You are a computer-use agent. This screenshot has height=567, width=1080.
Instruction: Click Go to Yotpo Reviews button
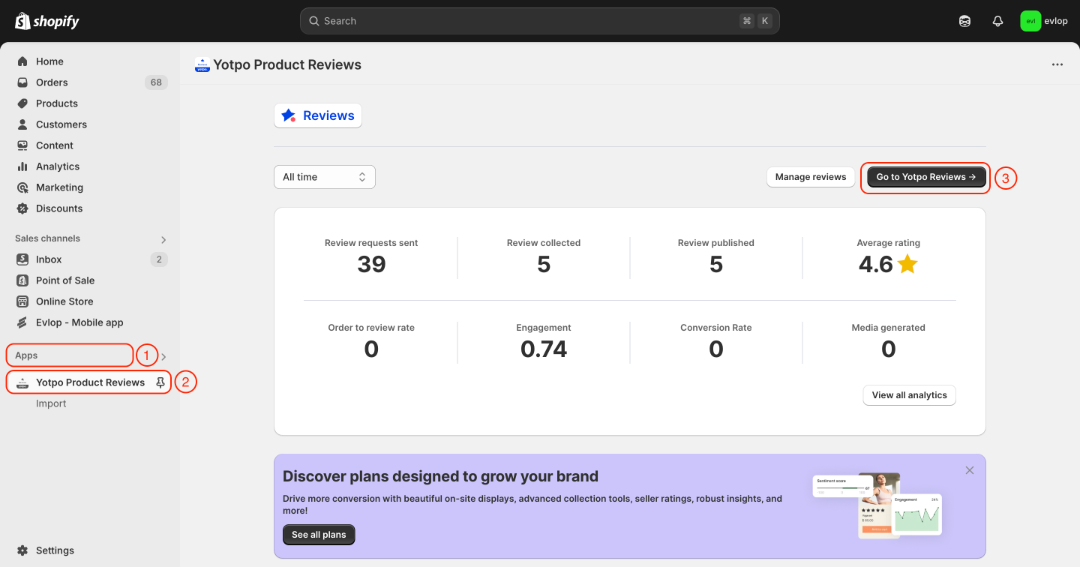pos(926,177)
